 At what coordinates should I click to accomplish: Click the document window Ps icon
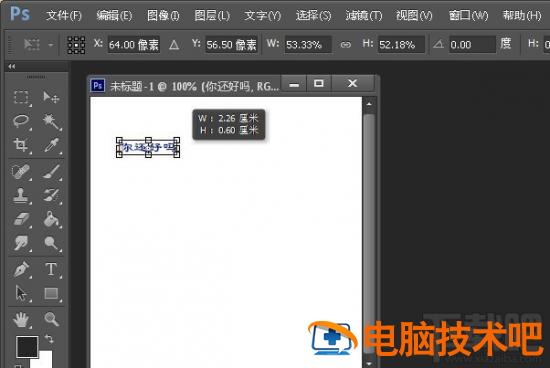98,85
